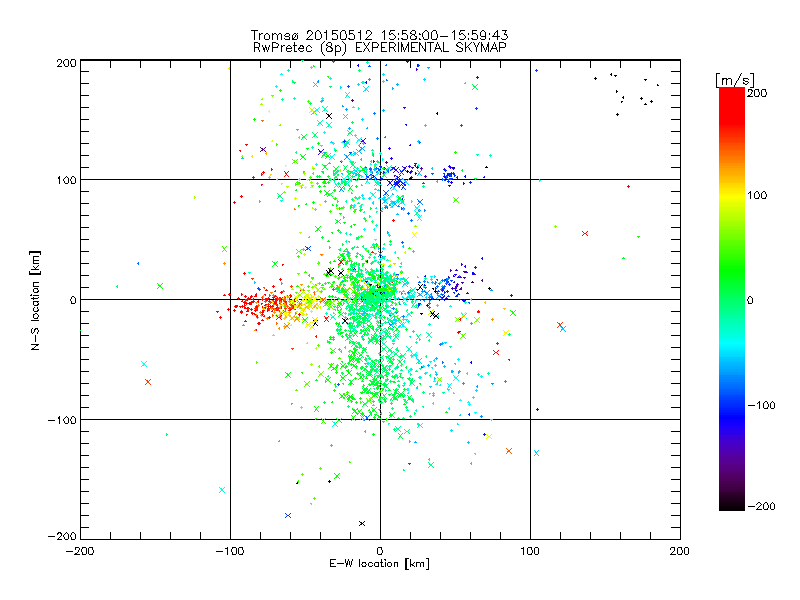This screenshot has height=600, width=800.
Task: Click the N-S axis tick label "-200"
Action: [62, 536]
